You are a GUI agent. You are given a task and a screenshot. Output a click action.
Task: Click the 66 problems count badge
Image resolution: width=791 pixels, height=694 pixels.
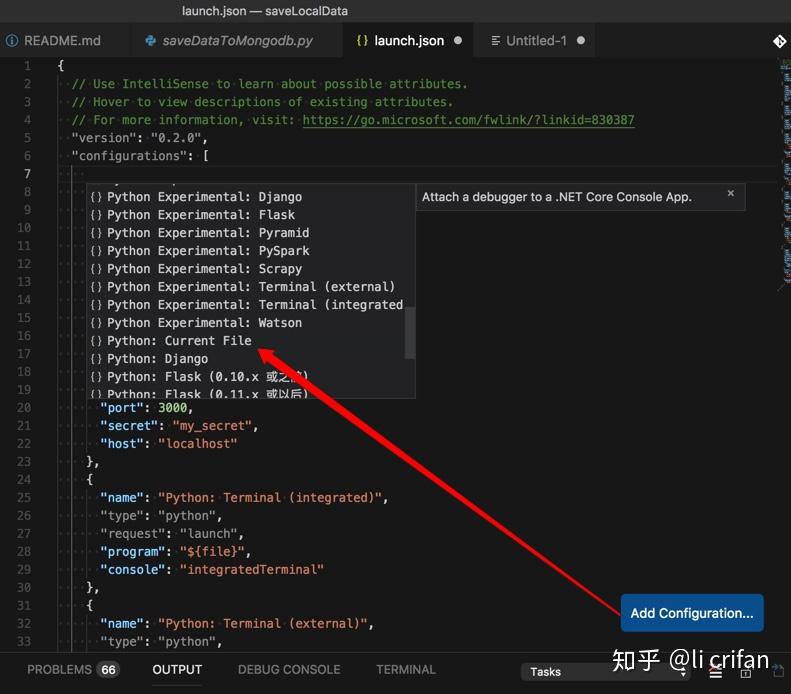click(x=108, y=670)
